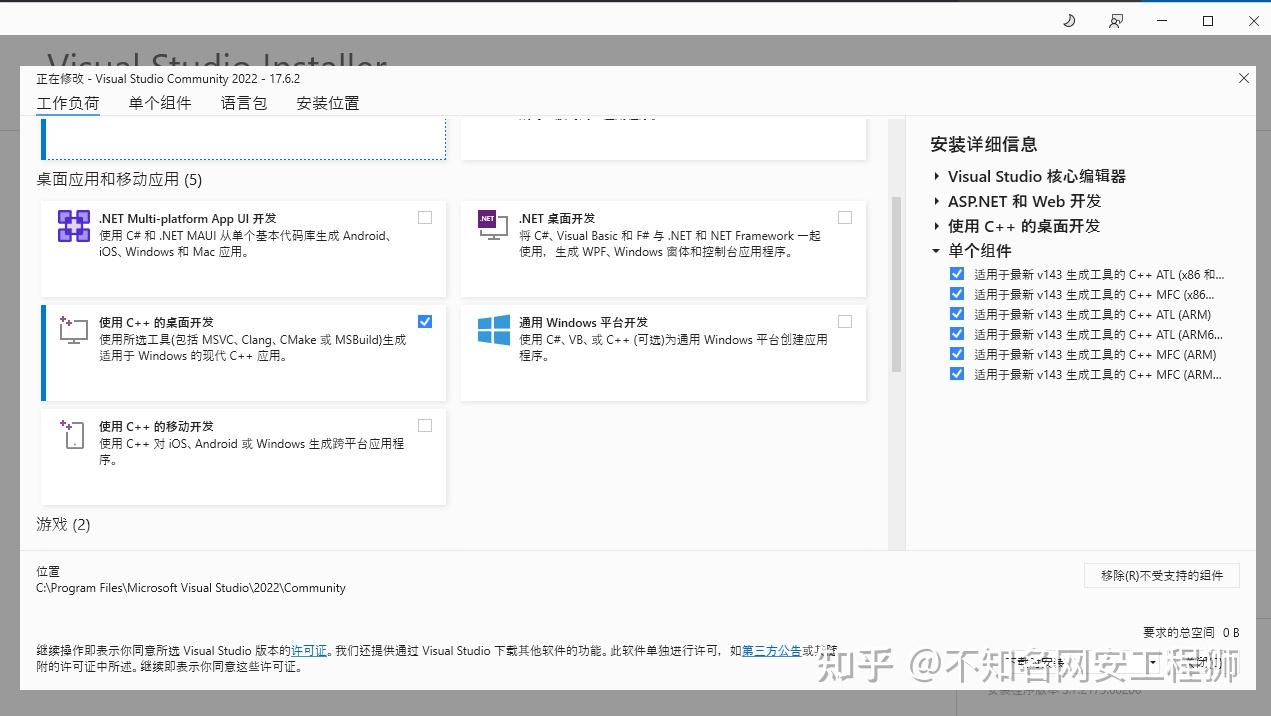Uncheck the 使用 C++ 的桌面开发 workload checkbox

[x=425, y=321]
